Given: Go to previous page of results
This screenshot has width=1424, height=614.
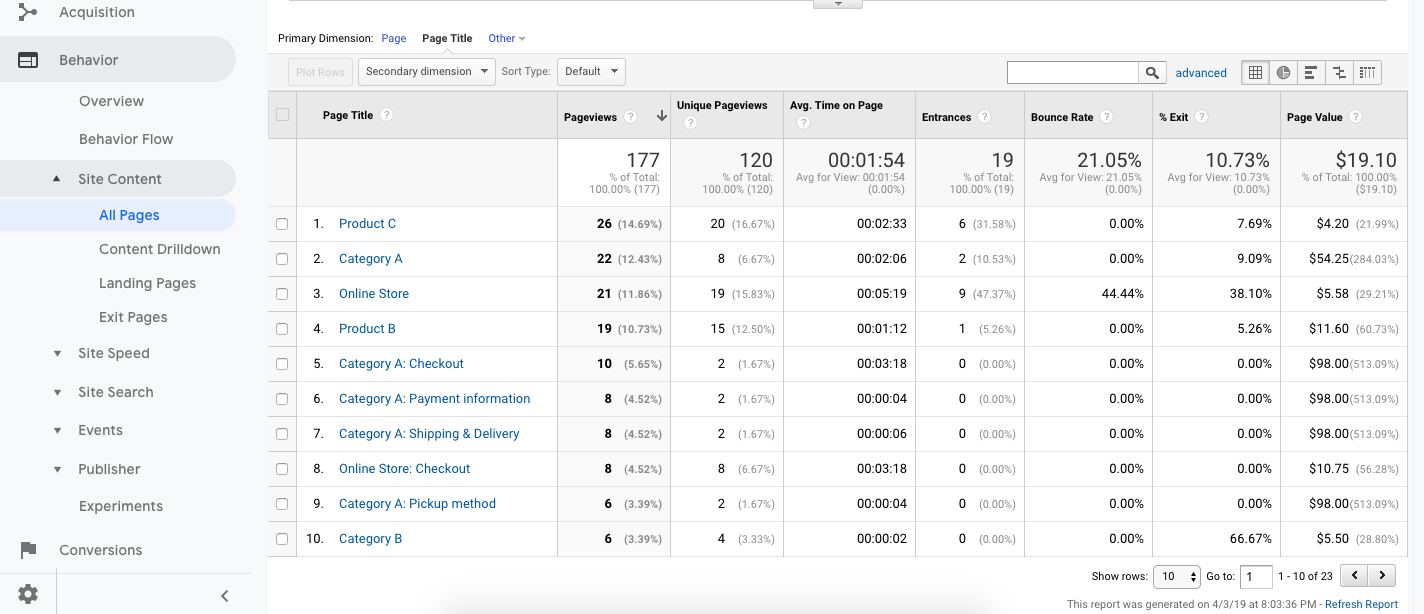Looking at the screenshot, I should point(1354,576).
